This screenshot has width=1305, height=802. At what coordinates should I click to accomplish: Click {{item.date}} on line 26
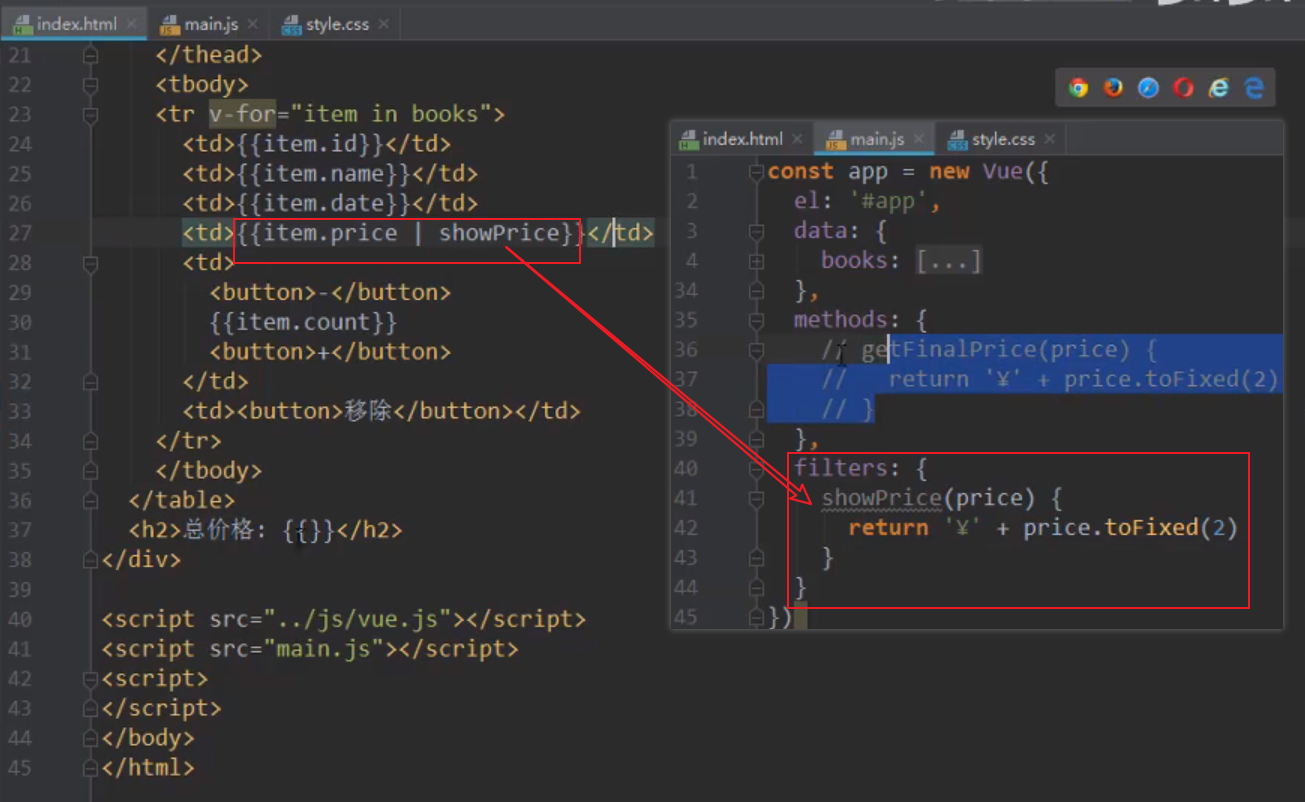coord(325,204)
